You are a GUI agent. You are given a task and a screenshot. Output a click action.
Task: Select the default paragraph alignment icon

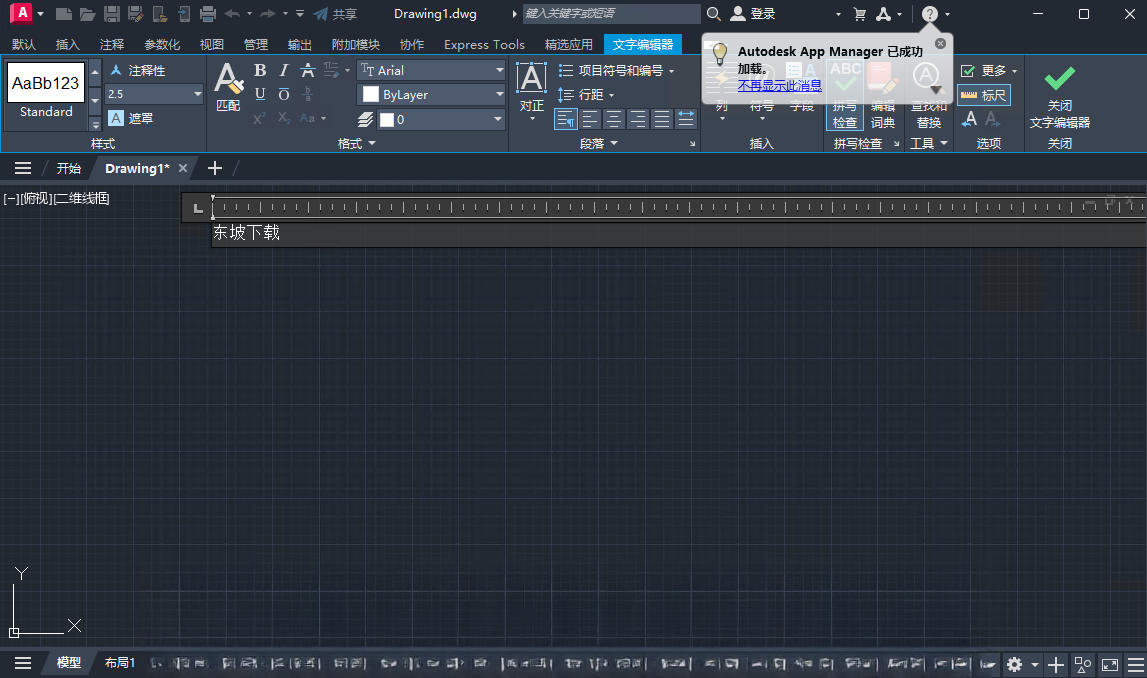click(566, 118)
